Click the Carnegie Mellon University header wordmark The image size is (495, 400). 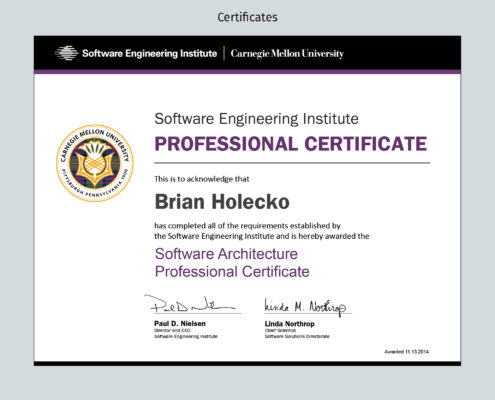point(287,53)
